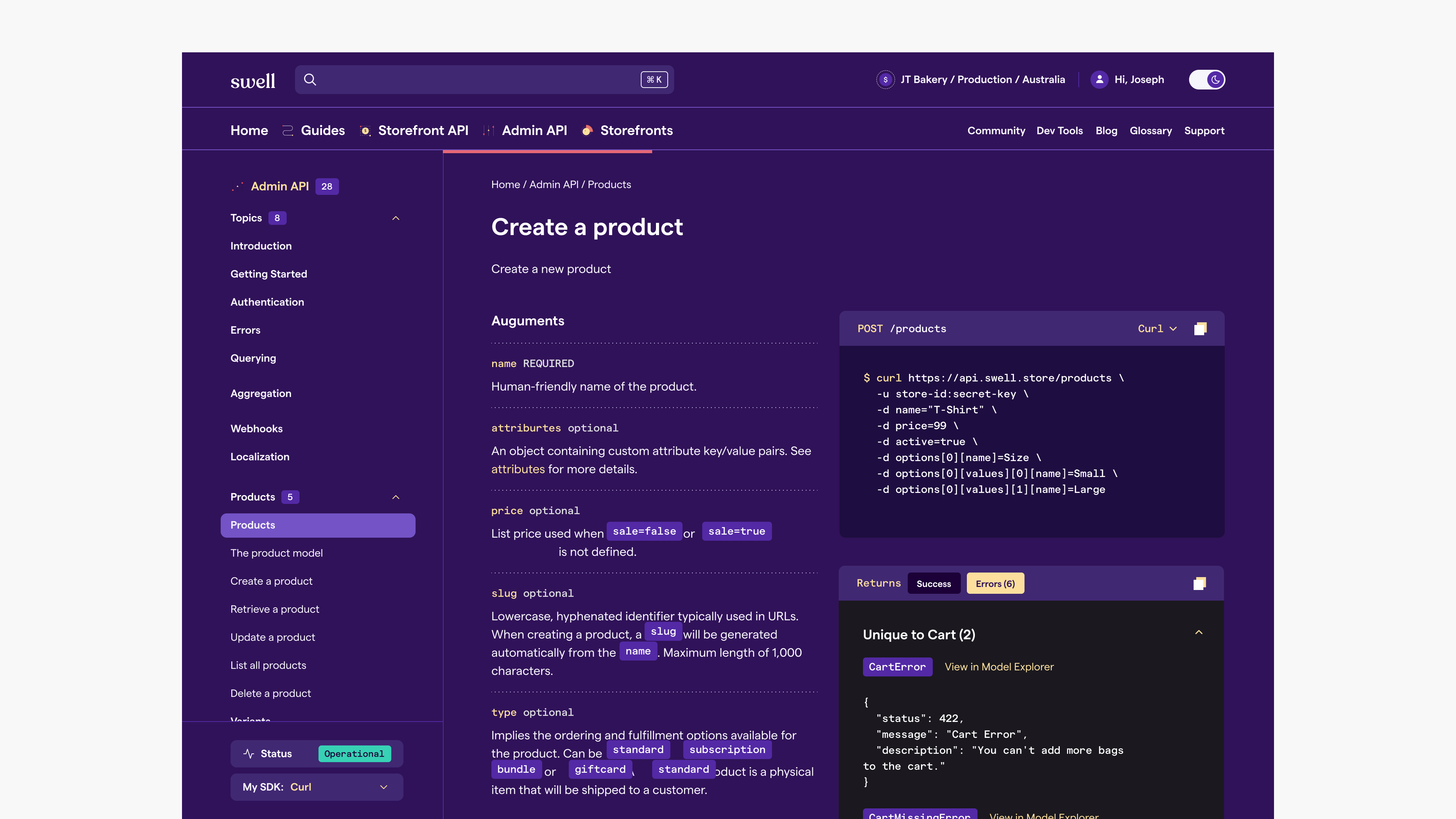The image size is (1456, 819).
Task: Open the Curl language dropdown
Action: click(x=1157, y=328)
